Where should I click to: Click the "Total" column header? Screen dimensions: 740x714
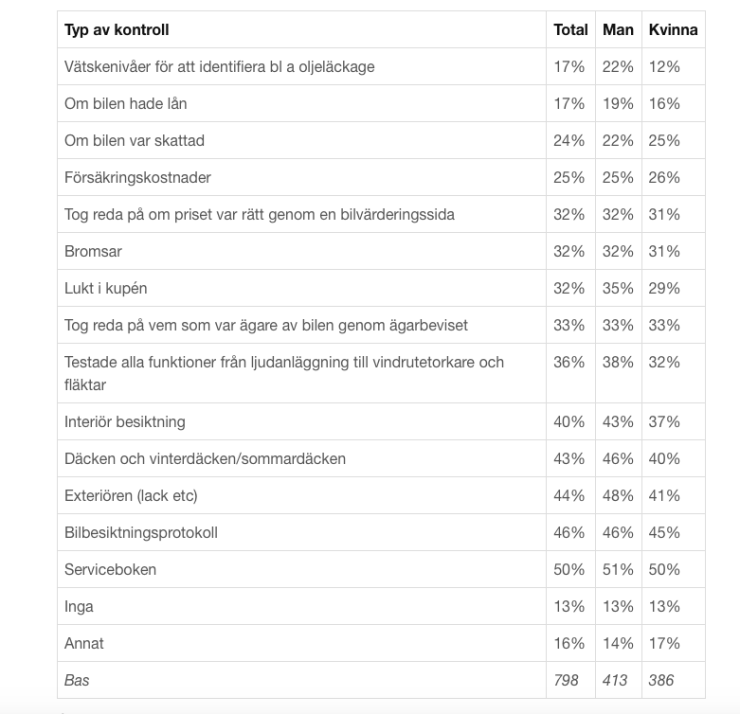[x=570, y=31]
